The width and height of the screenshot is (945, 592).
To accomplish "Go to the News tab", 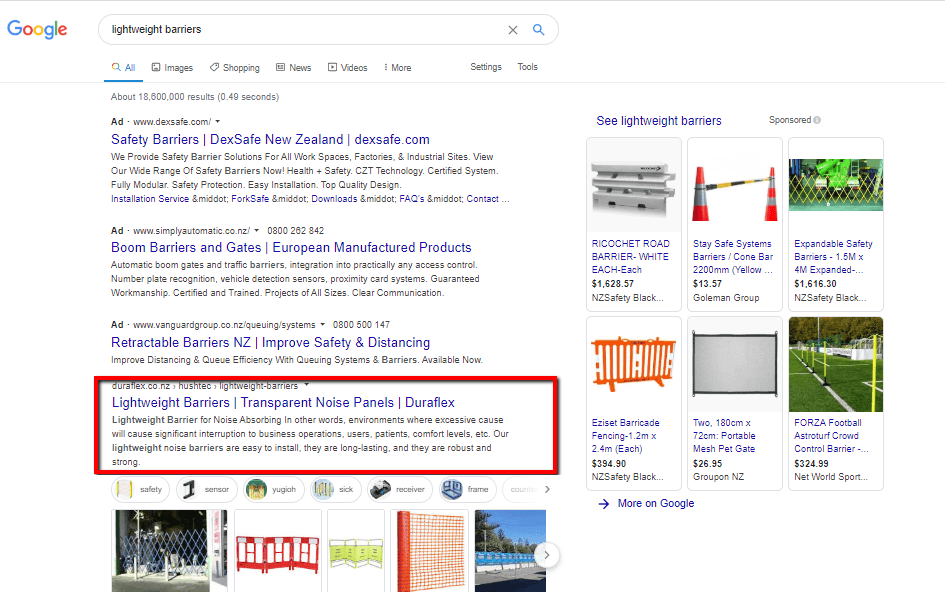I will pyautogui.click(x=294, y=68).
